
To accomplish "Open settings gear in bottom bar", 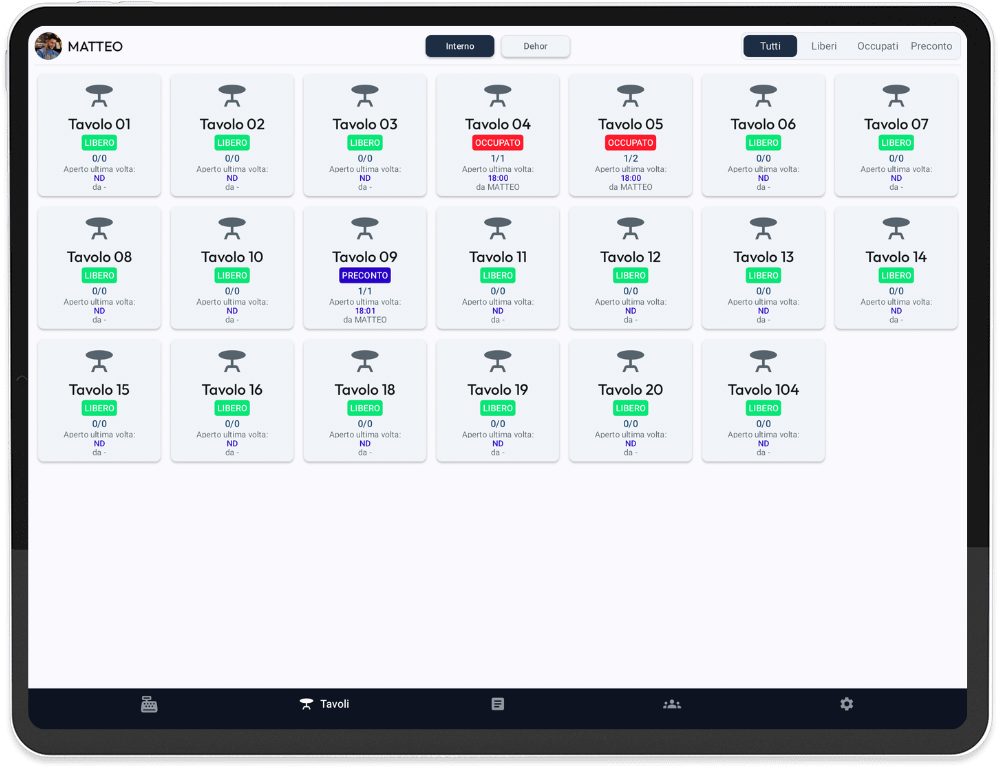I will pos(846,704).
